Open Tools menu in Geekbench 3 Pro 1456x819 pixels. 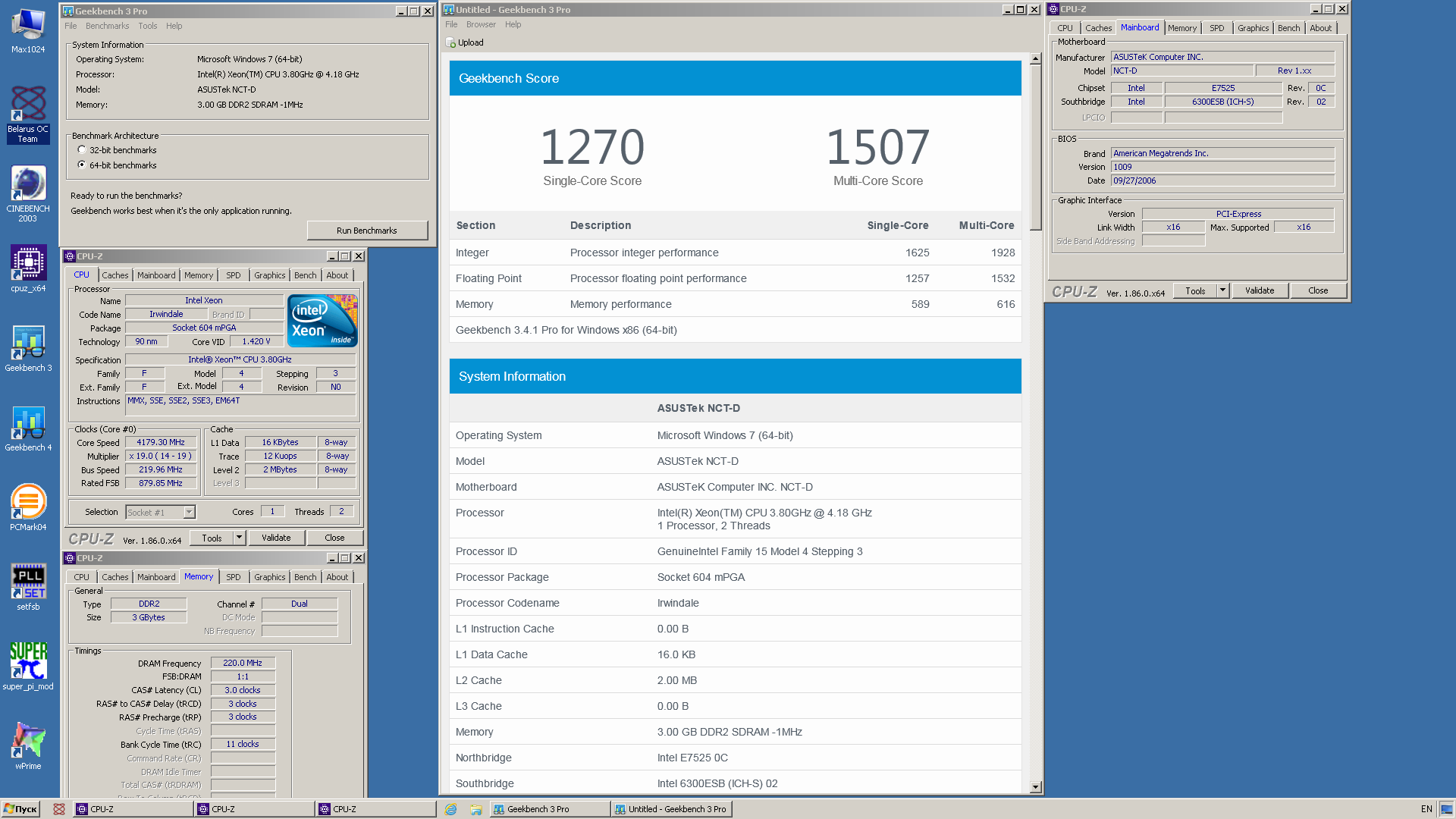[x=148, y=26]
